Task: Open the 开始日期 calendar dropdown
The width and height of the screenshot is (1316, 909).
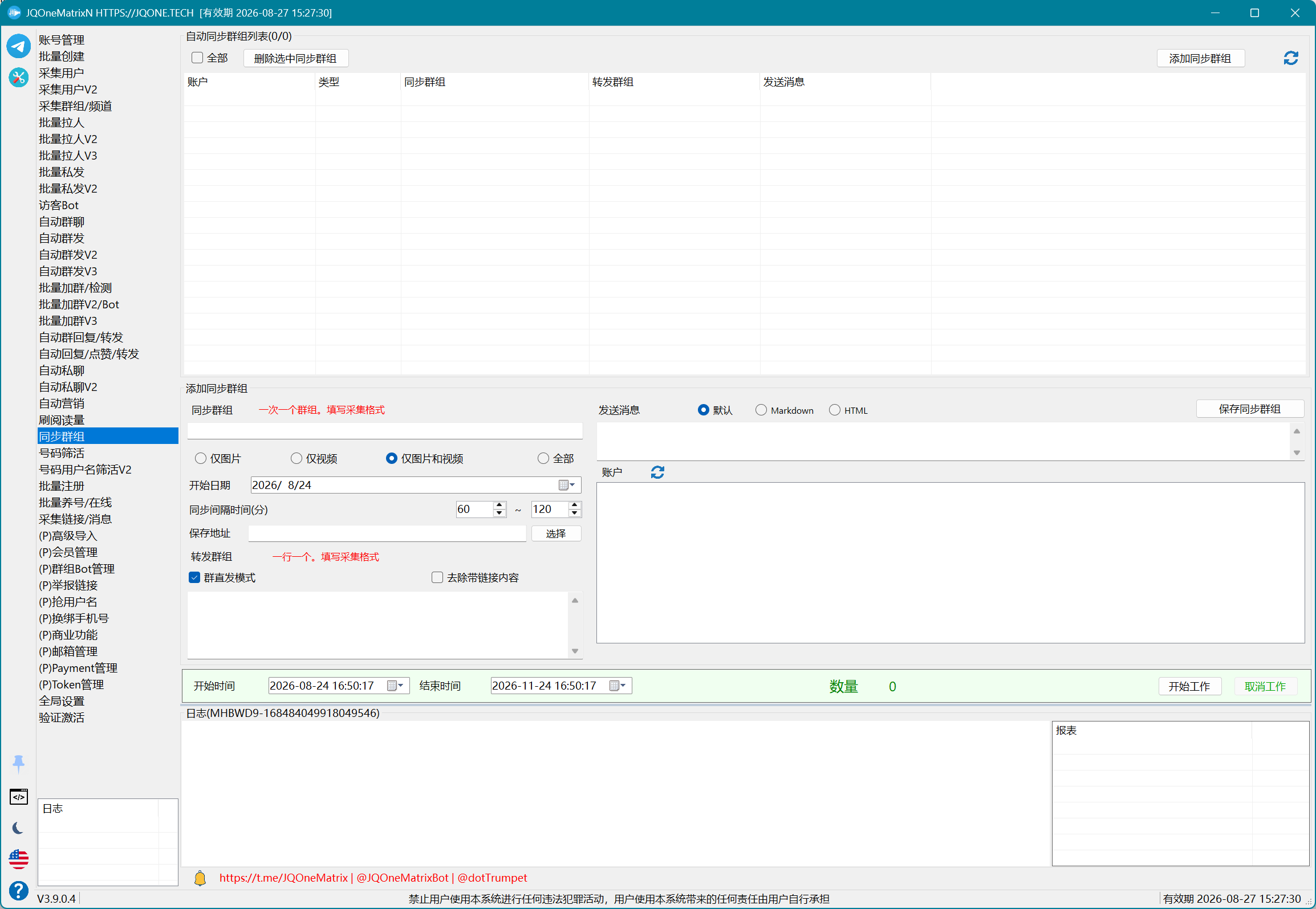Action: pyautogui.click(x=567, y=485)
